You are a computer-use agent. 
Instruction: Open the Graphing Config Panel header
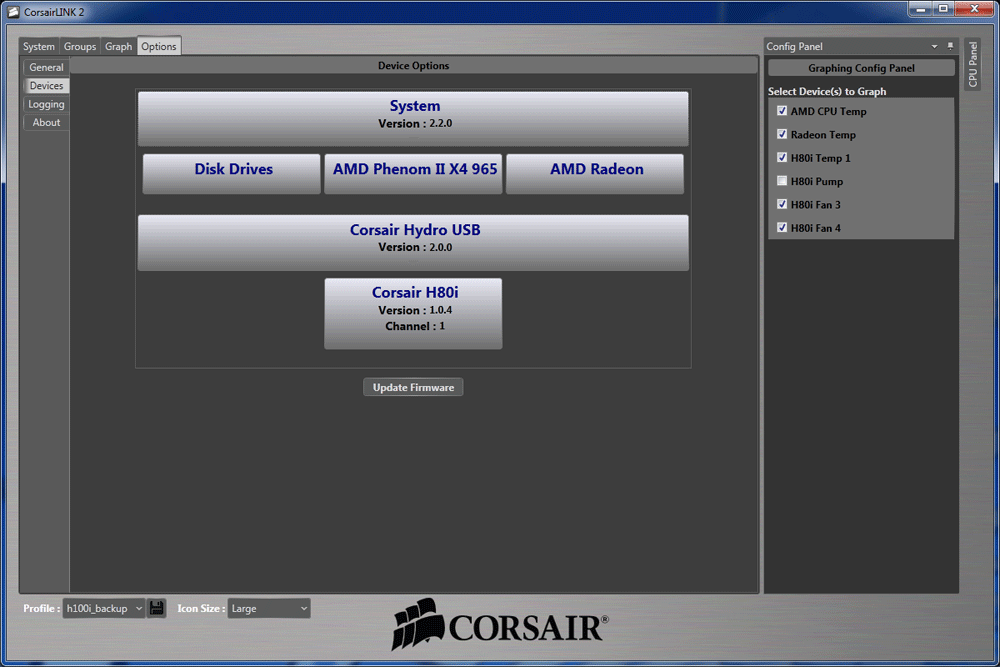click(x=860, y=67)
